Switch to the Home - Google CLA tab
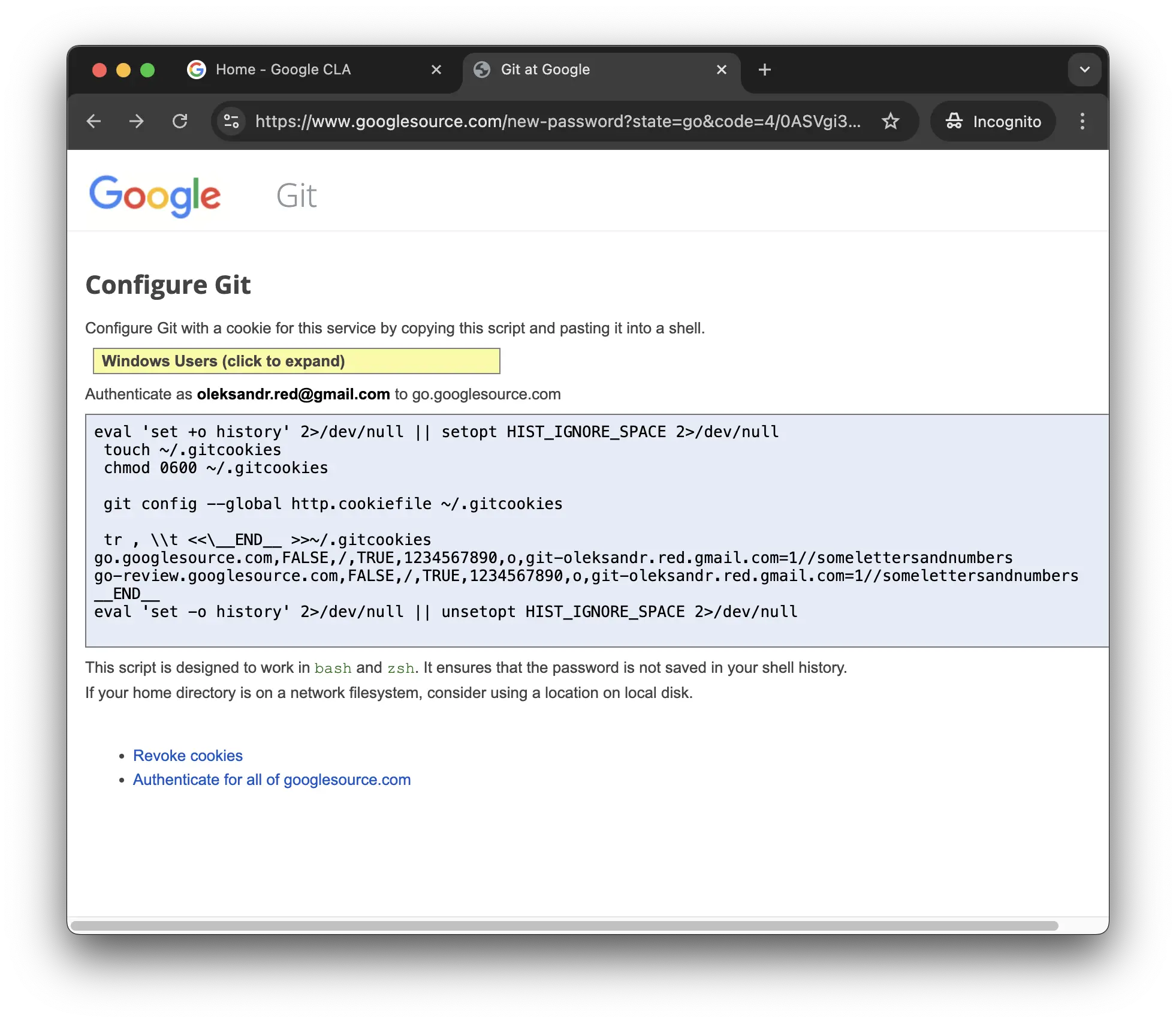Screen dimensions: 1176x1023 (284, 69)
